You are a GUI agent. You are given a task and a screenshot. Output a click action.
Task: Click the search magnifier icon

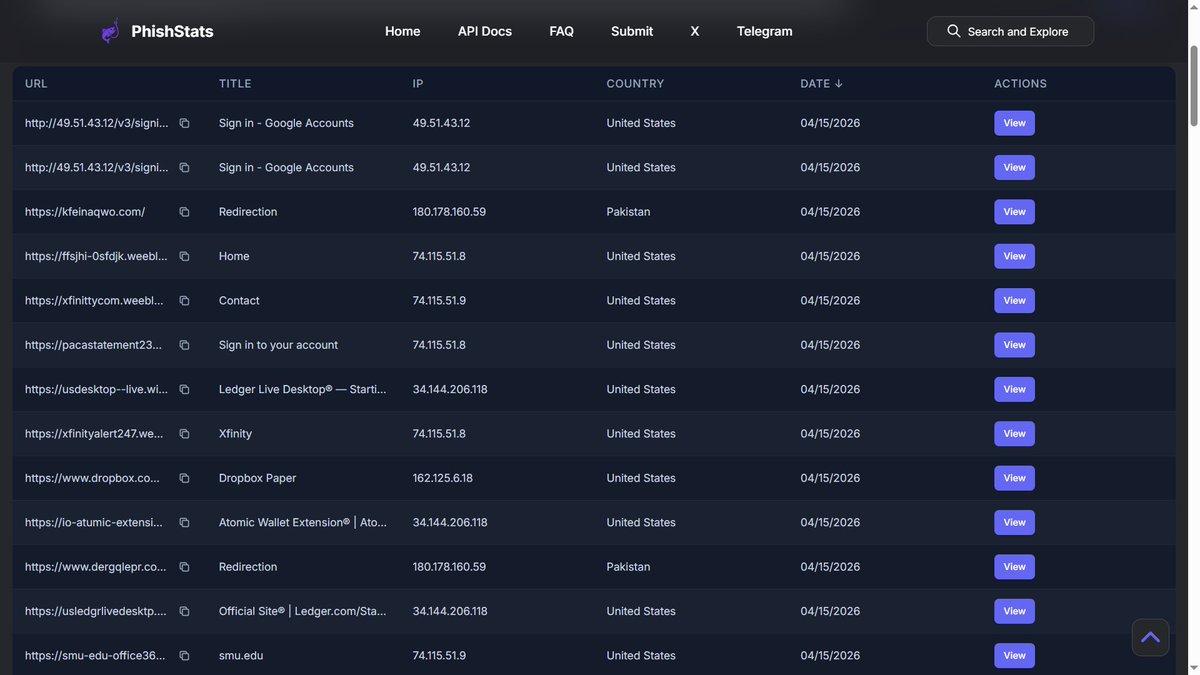click(954, 31)
